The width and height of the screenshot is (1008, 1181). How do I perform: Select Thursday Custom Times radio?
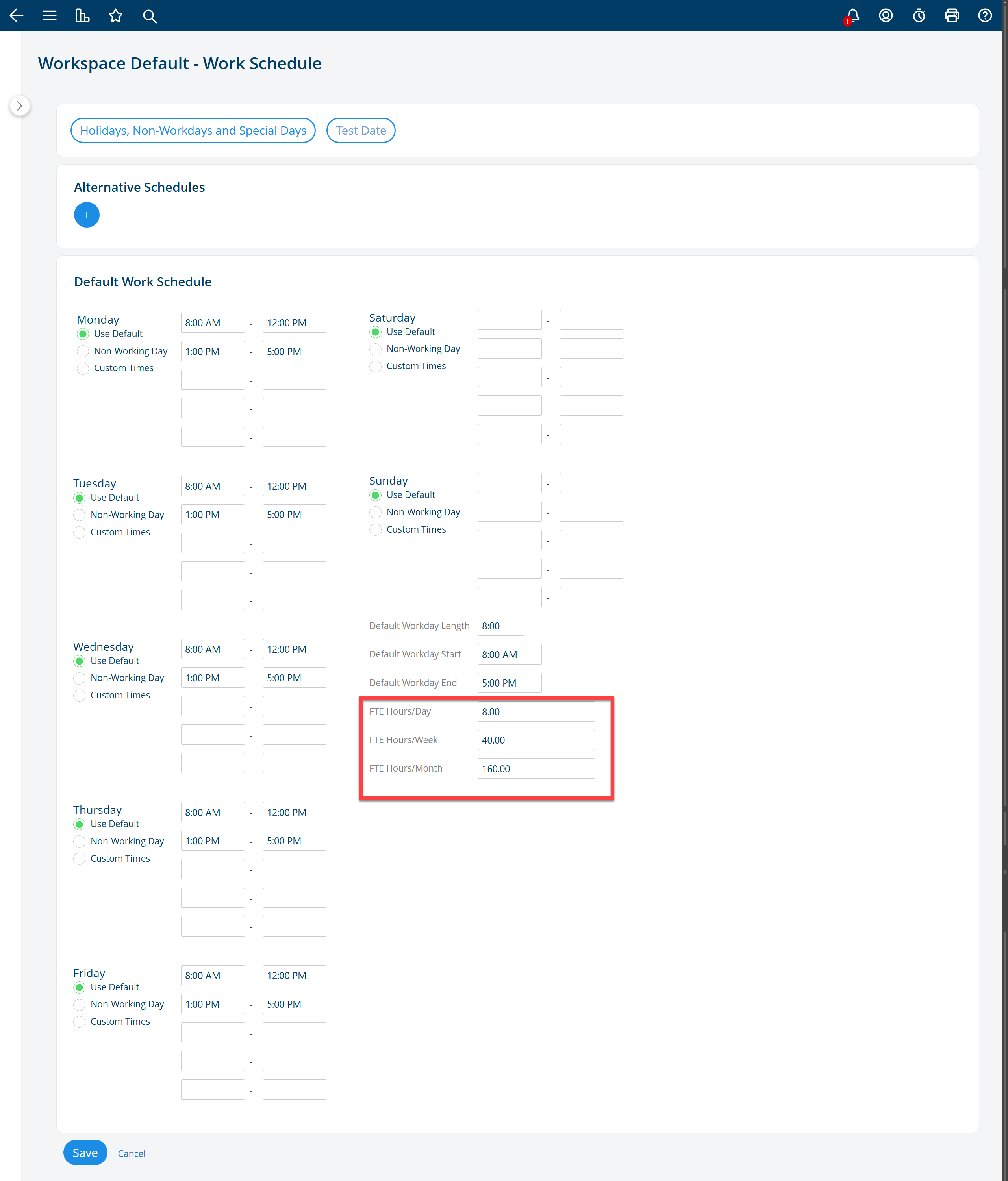pos(79,859)
